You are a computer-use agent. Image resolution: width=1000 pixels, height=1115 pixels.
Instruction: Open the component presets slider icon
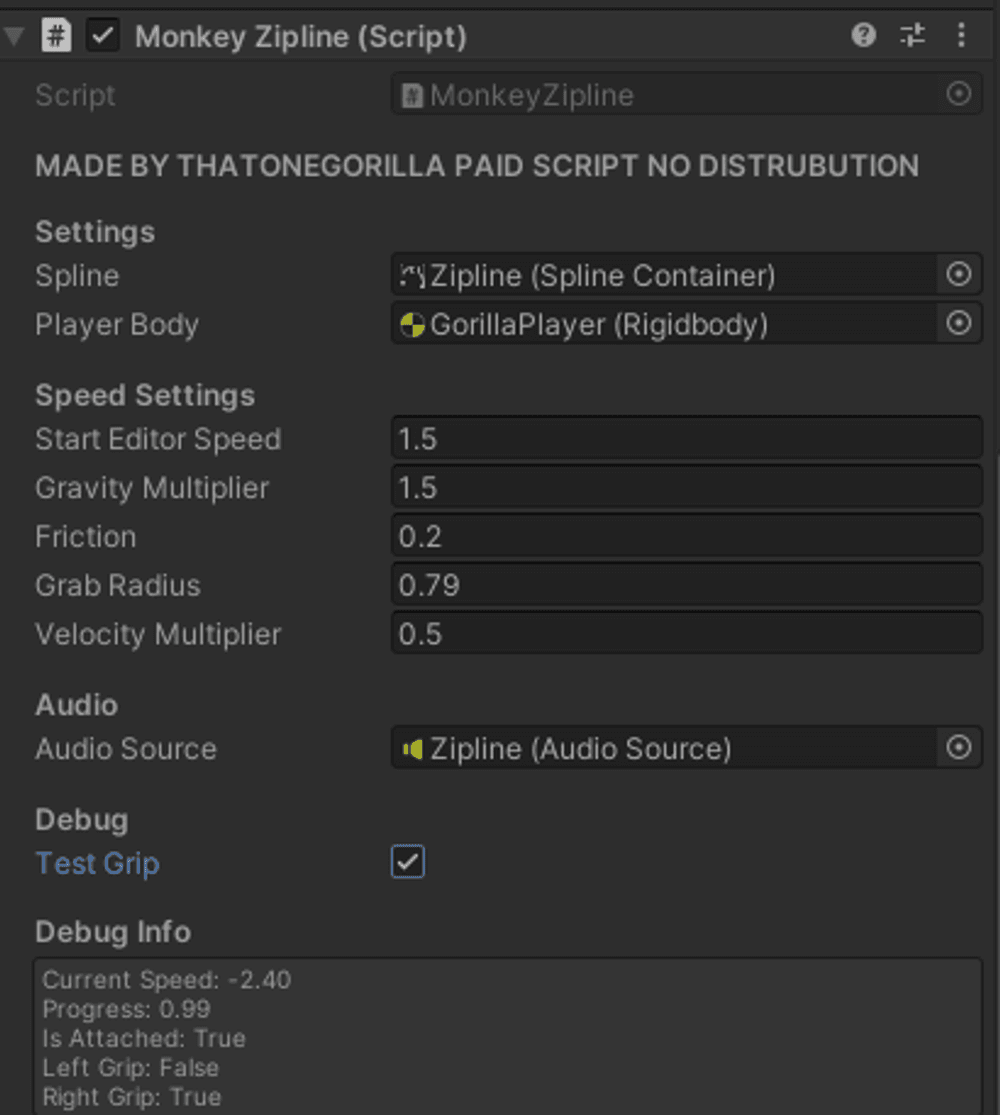[912, 37]
